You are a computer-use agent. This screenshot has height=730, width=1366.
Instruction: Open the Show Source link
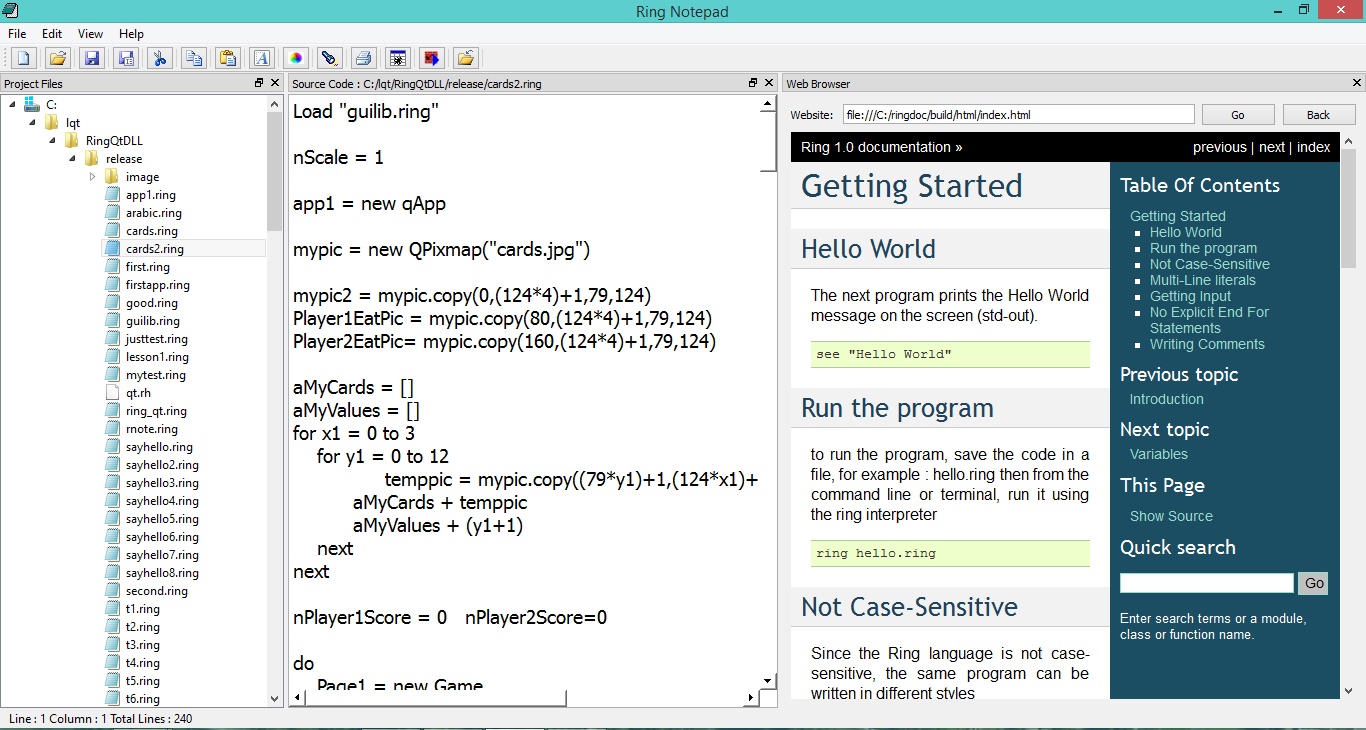tap(1170, 516)
